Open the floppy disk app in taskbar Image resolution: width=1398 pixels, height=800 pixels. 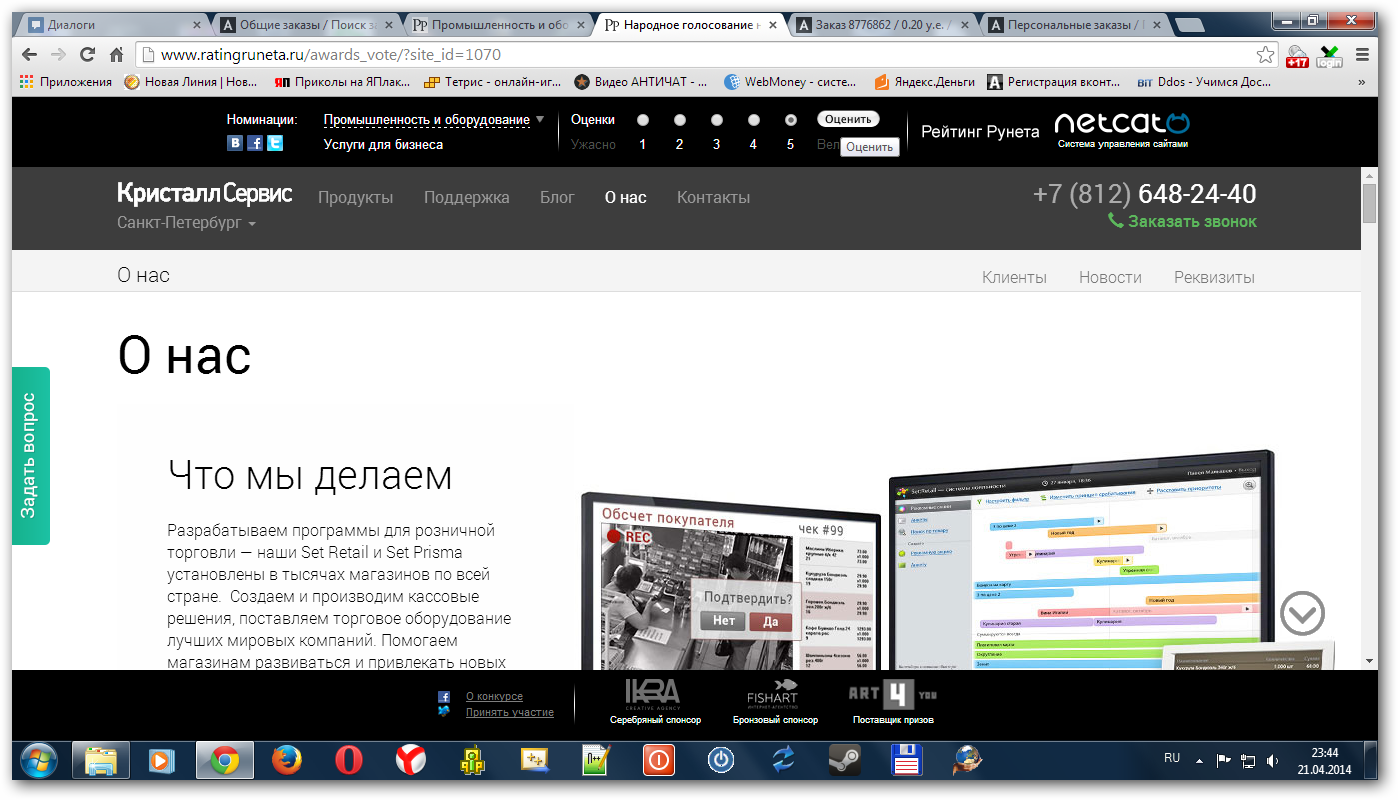tap(905, 761)
